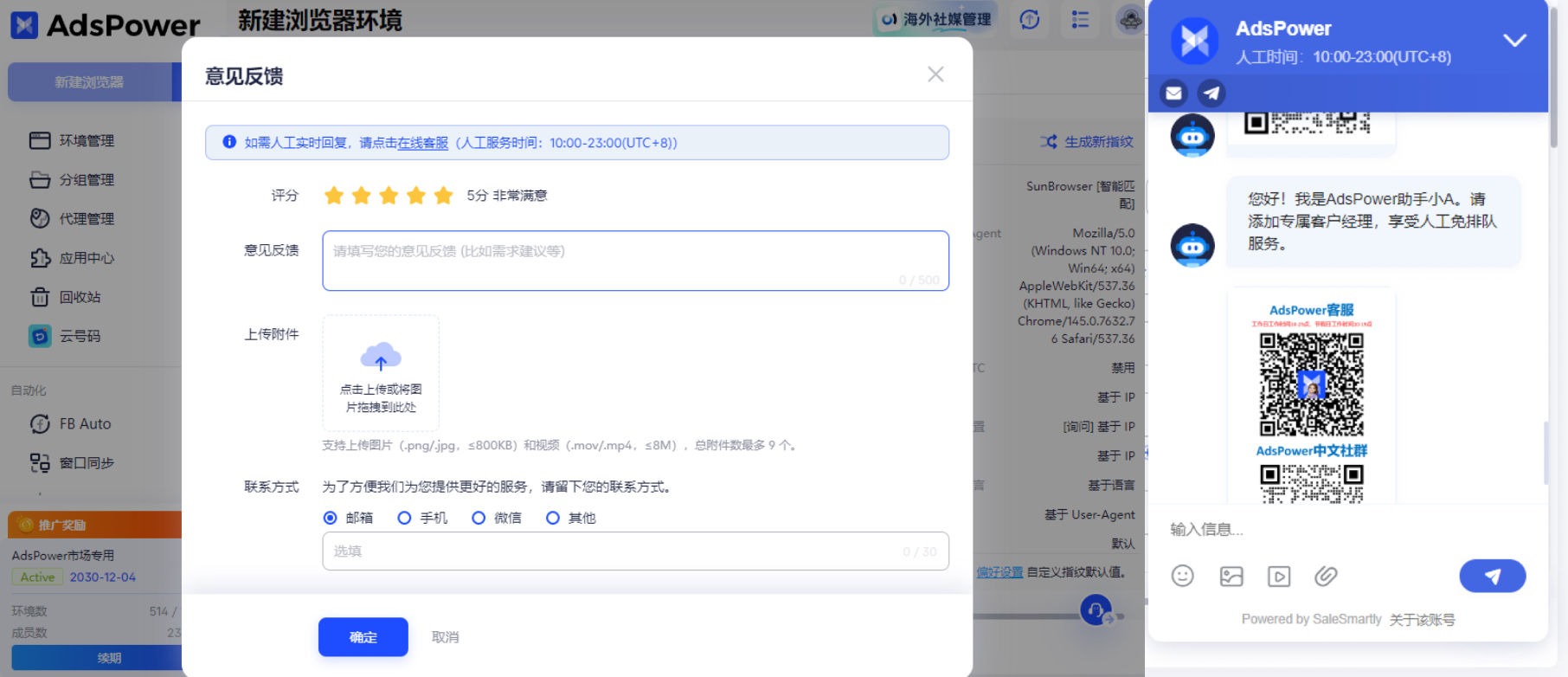Image resolution: width=1568 pixels, height=677 pixels.
Task: Click the video upload icon in chat
Action: point(1279,576)
